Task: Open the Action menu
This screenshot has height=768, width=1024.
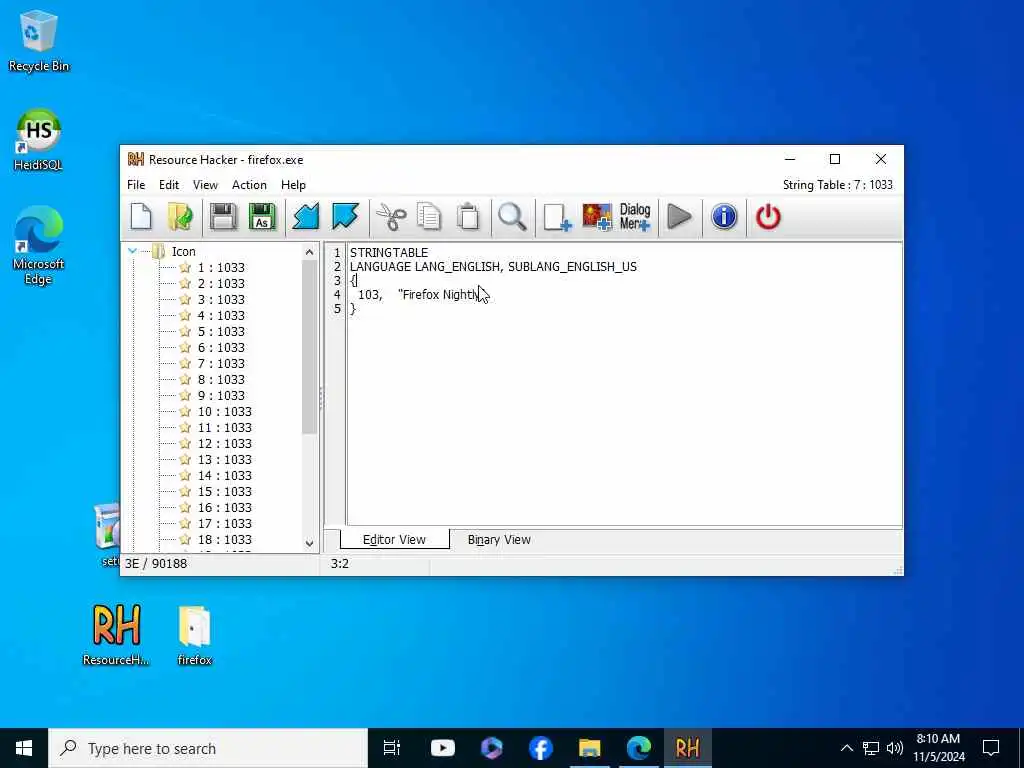Action: [249, 185]
